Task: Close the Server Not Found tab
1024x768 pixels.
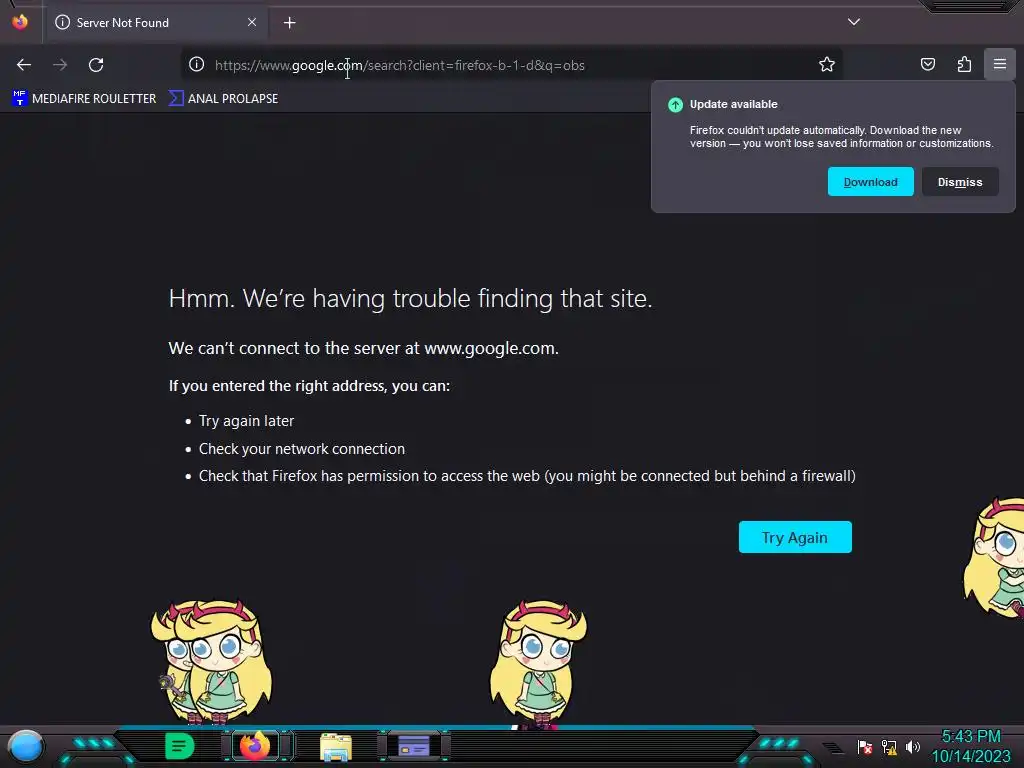Action: click(252, 22)
